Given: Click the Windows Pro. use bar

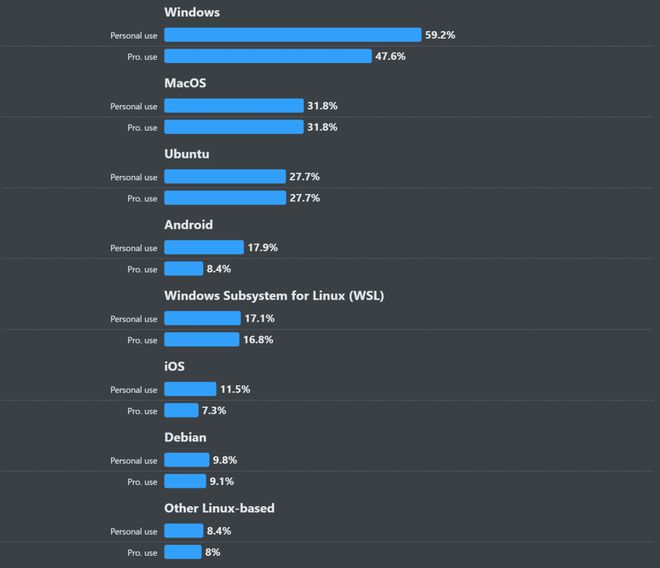Looking at the screenshot, I should [268, 56].
